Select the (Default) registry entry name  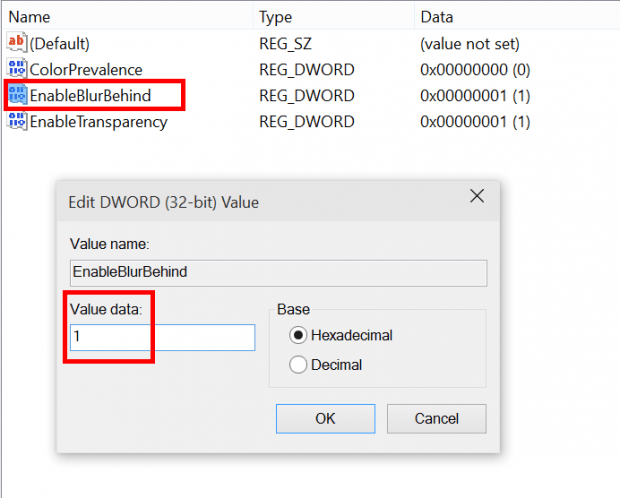click(60, 43)
